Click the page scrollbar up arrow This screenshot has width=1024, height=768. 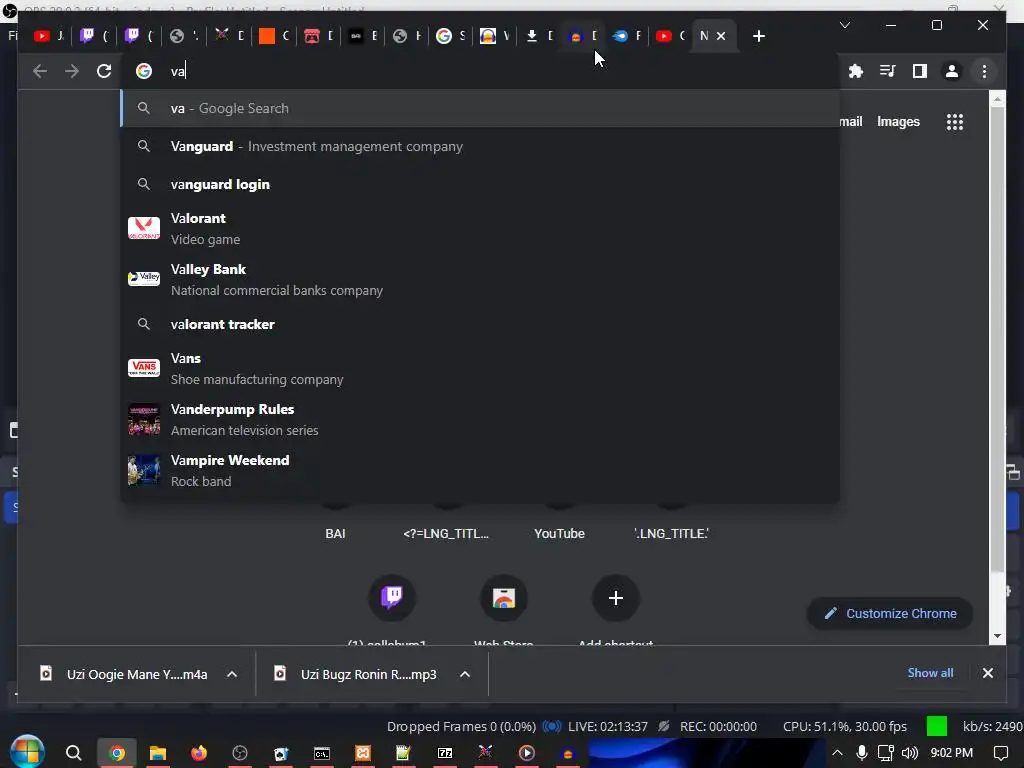click(997, 99)
